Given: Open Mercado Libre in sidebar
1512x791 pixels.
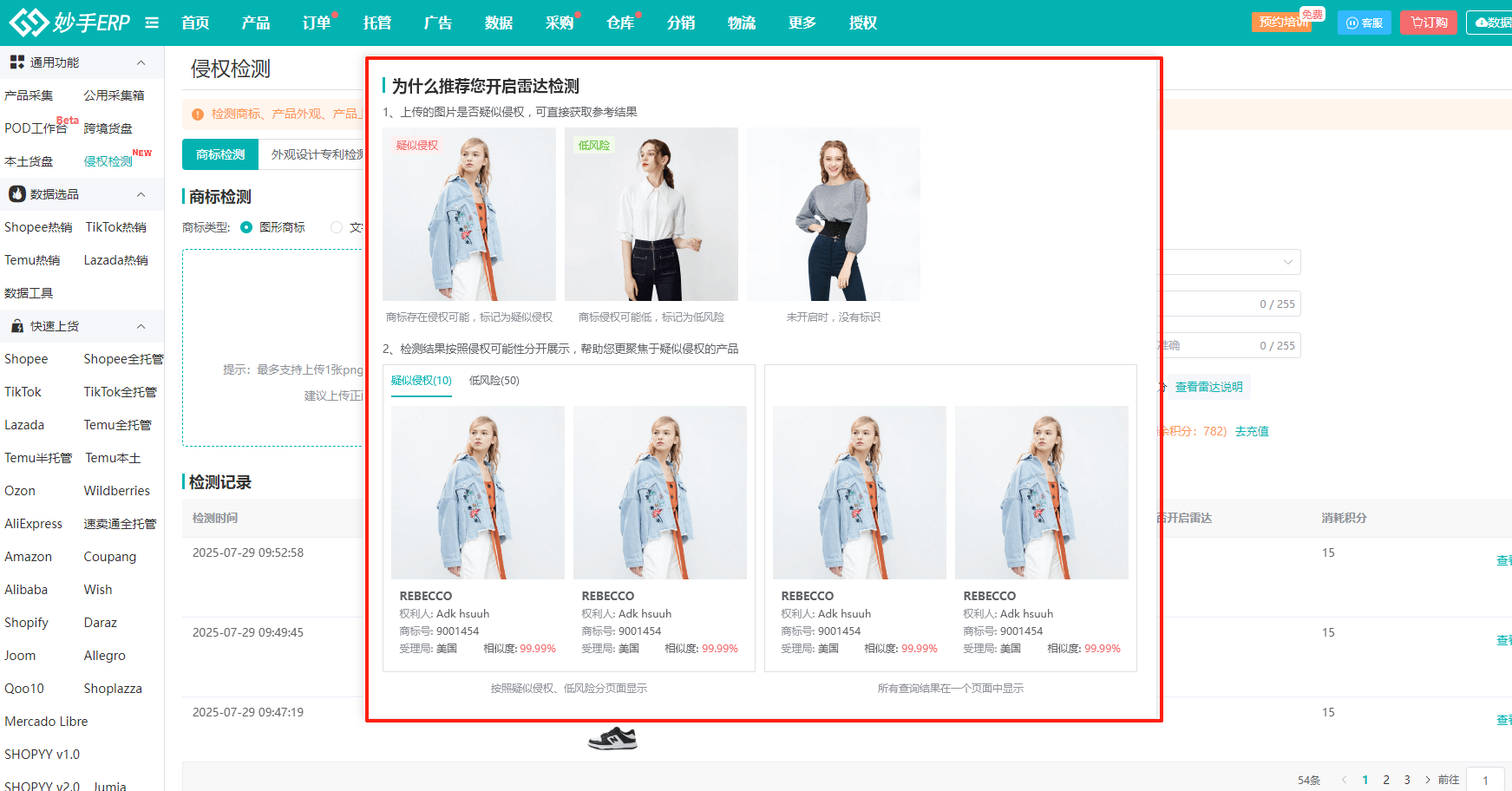Looking at the screenshot, I should tap(46, 722).
